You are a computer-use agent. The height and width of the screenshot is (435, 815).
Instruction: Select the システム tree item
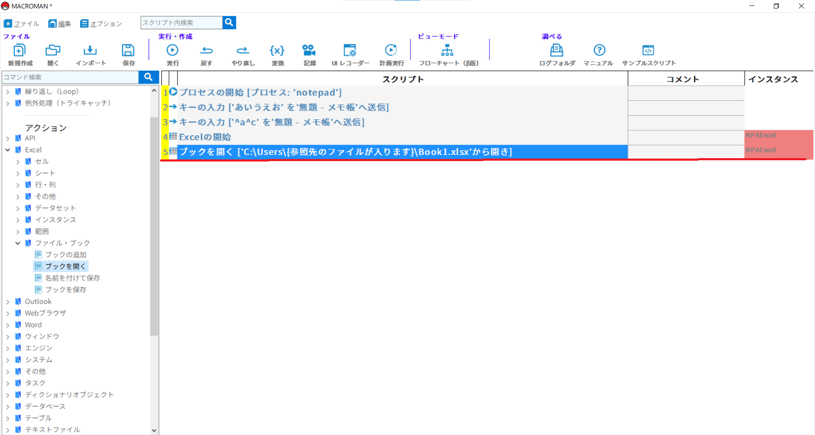[38, 360]
